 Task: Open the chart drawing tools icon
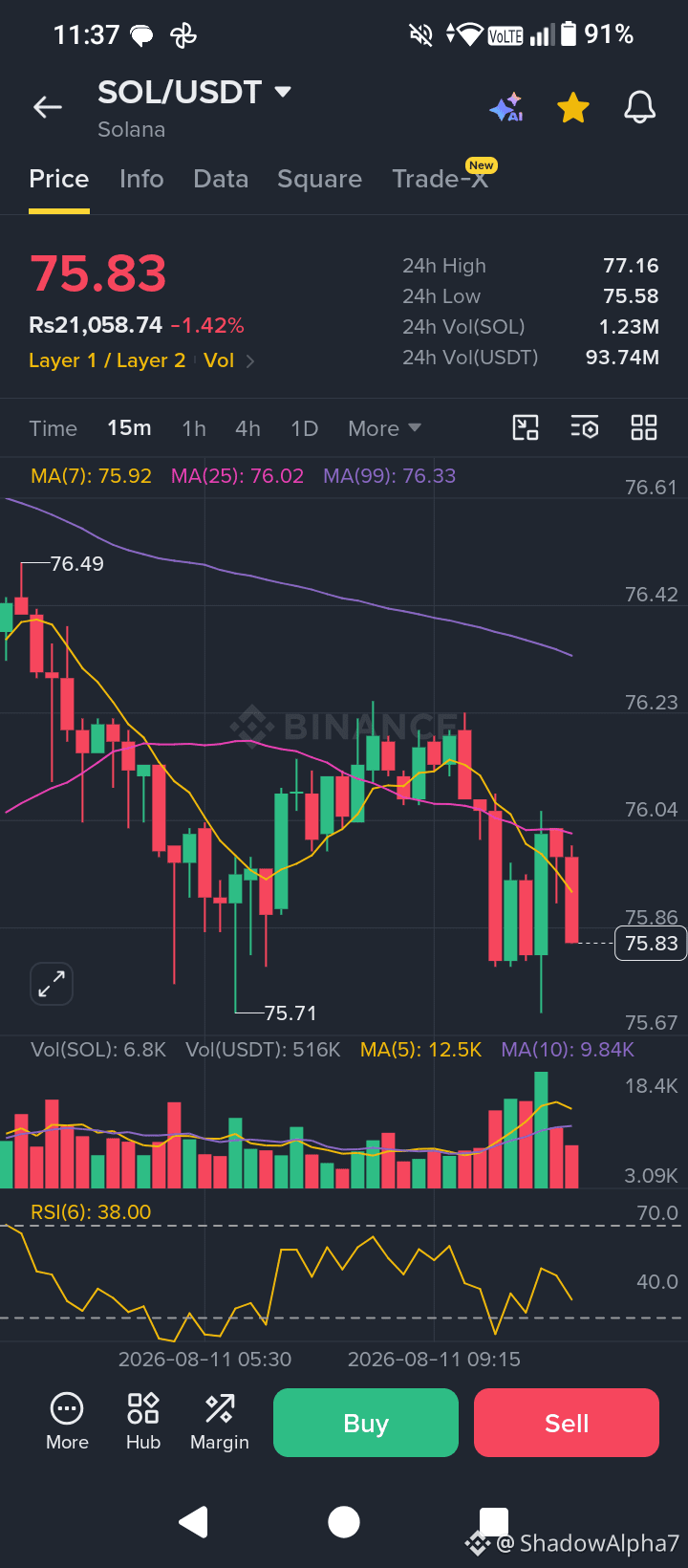tap(526, 427)
